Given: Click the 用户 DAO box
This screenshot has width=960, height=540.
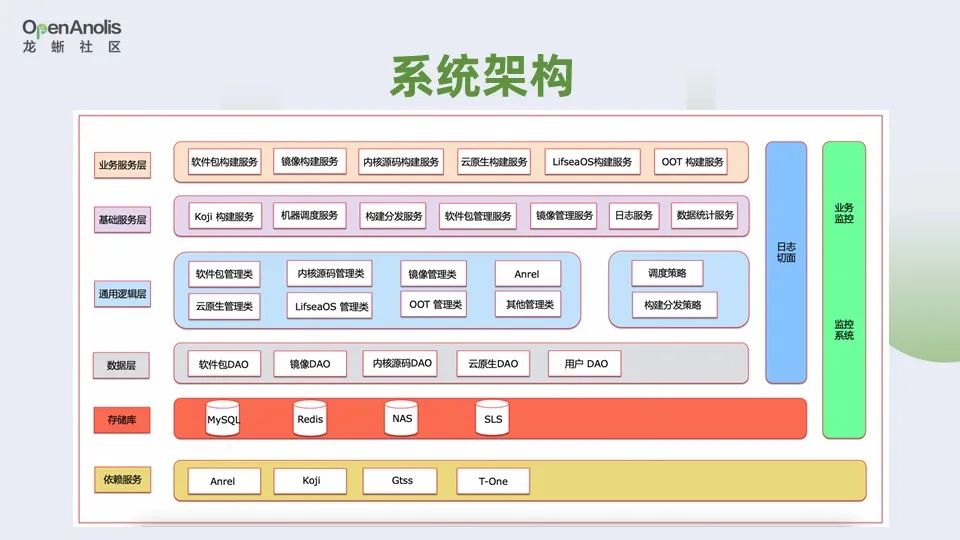Looking at the screenshot, I should coord(585,364).
